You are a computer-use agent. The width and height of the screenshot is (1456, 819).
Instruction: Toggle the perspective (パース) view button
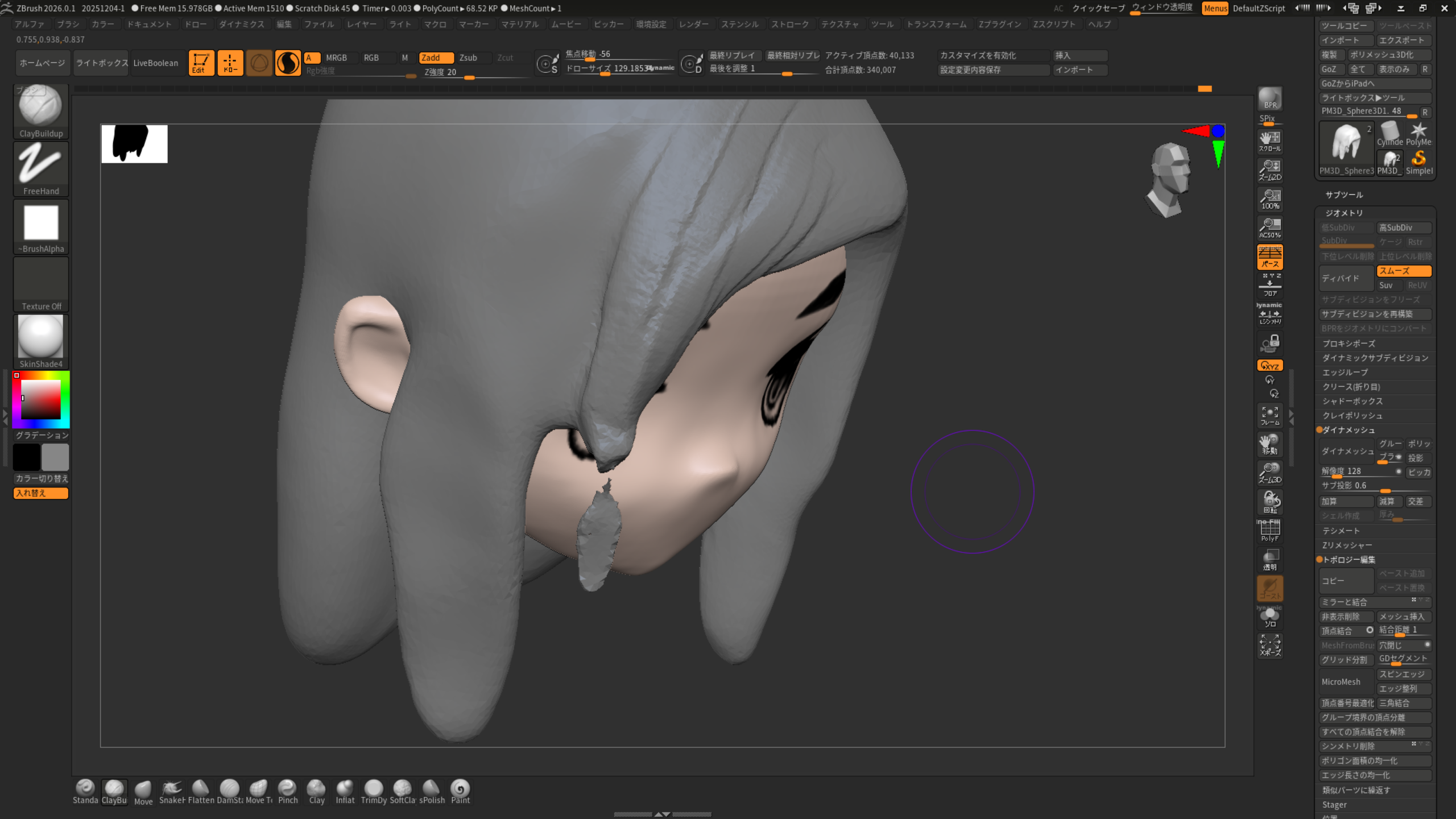(1269, 257)
